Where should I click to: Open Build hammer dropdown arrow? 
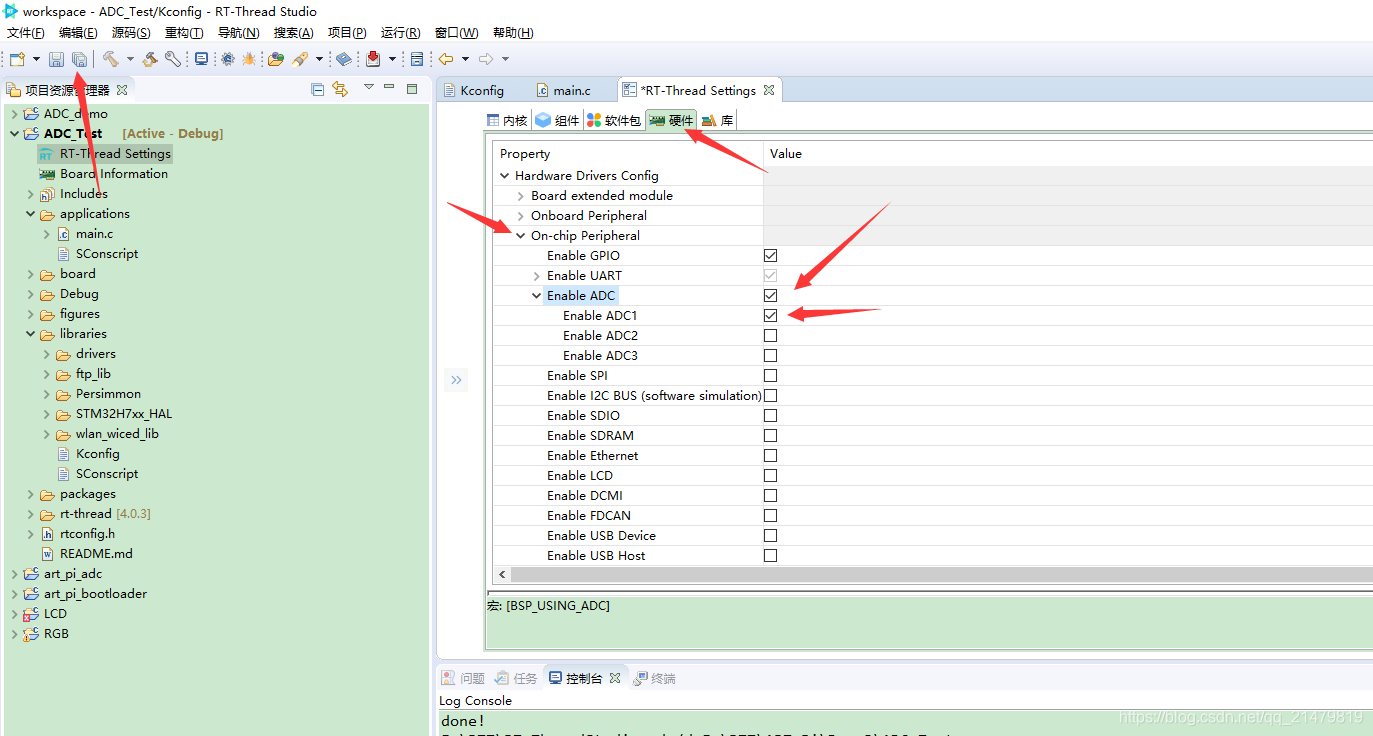(130, 59)
